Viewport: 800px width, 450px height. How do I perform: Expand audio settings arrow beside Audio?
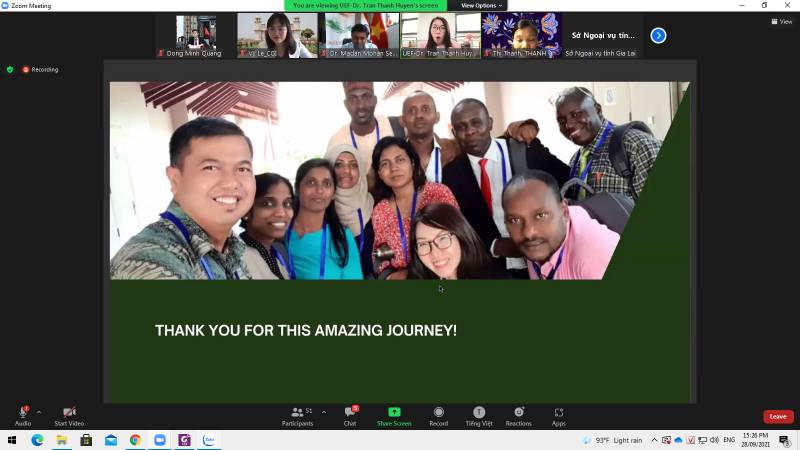coord(39,411)
